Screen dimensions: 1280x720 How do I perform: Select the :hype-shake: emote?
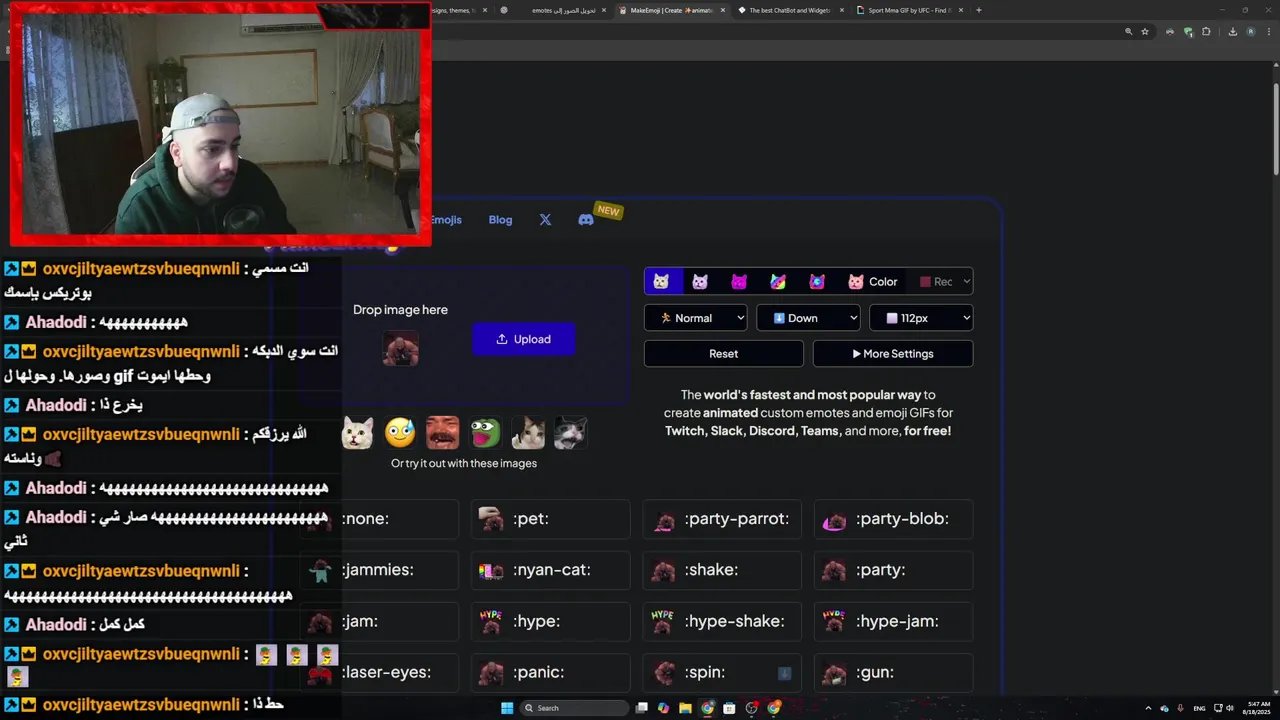point(722,622)
